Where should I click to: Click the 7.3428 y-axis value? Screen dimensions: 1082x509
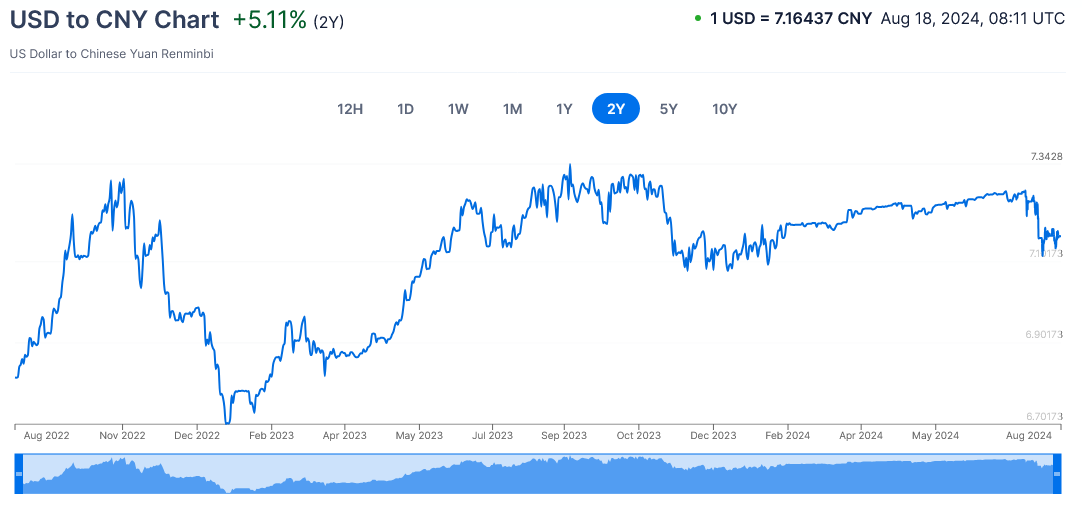click(x=1046, y=157)
